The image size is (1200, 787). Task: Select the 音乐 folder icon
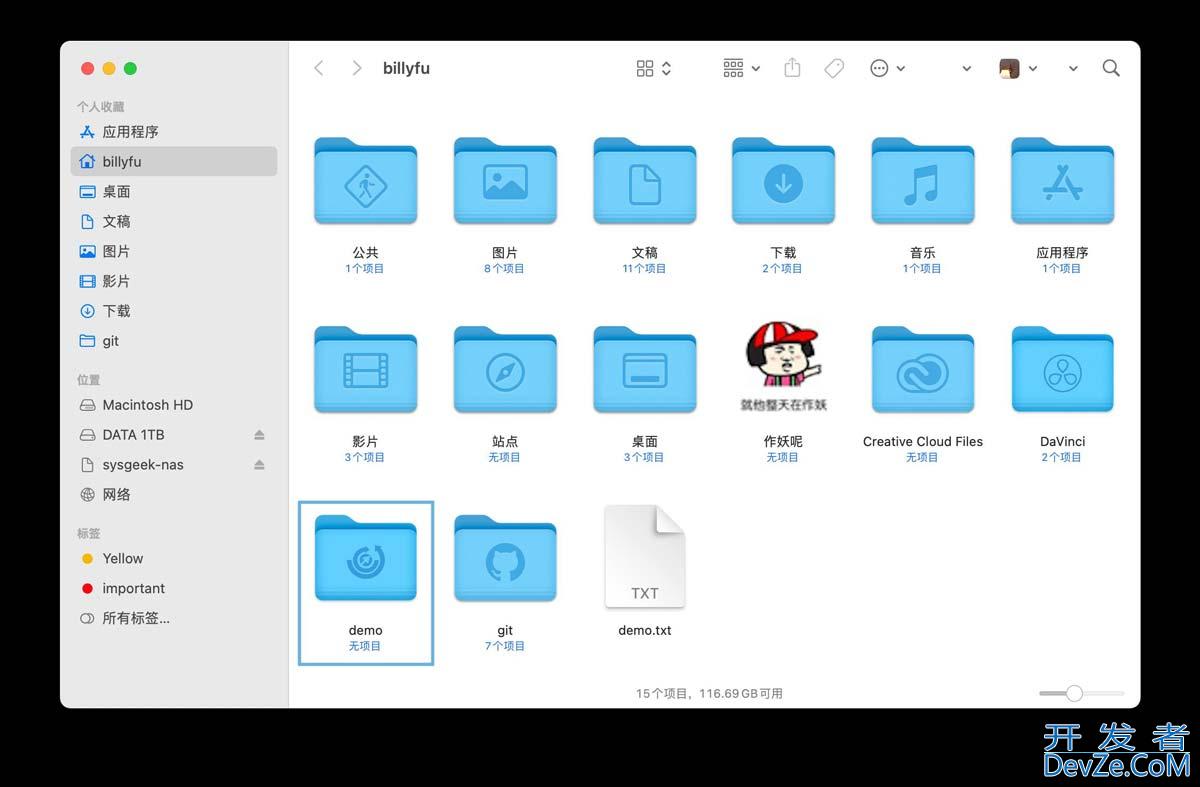922,181
